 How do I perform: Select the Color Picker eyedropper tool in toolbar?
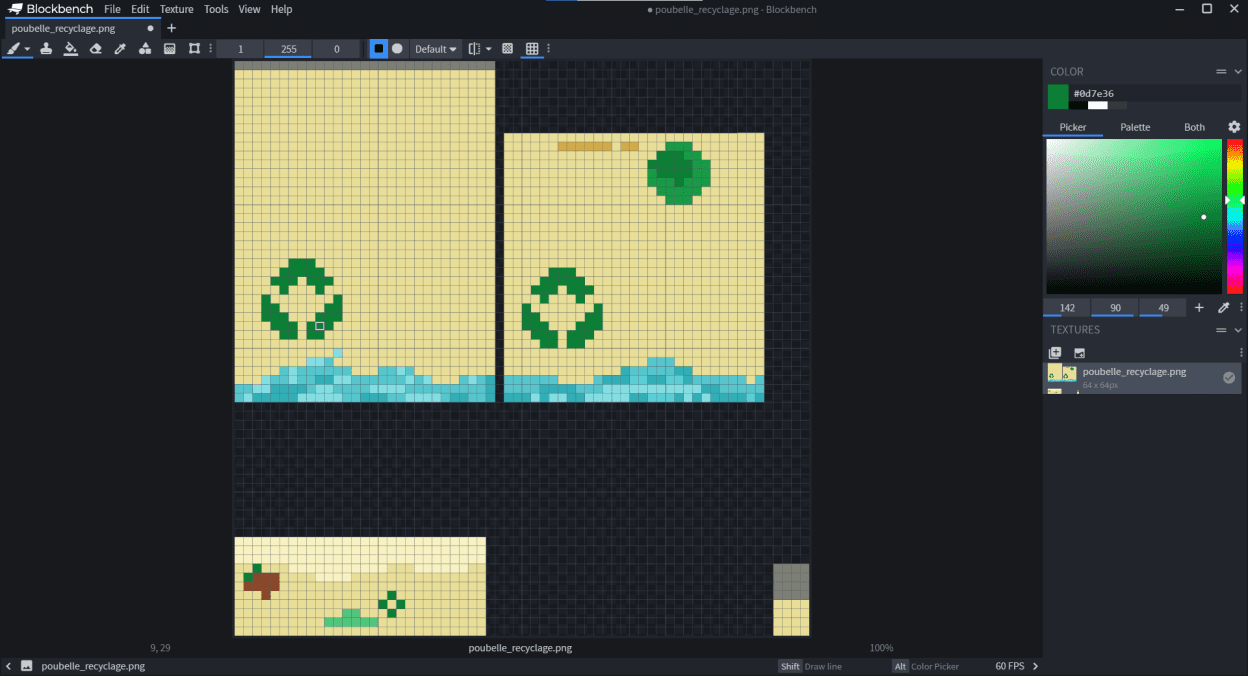(120, 48)
